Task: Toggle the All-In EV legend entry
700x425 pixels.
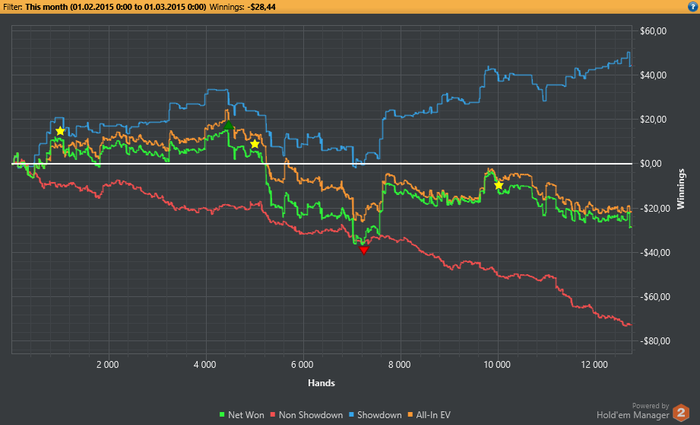Action: (x=429, y=415)
